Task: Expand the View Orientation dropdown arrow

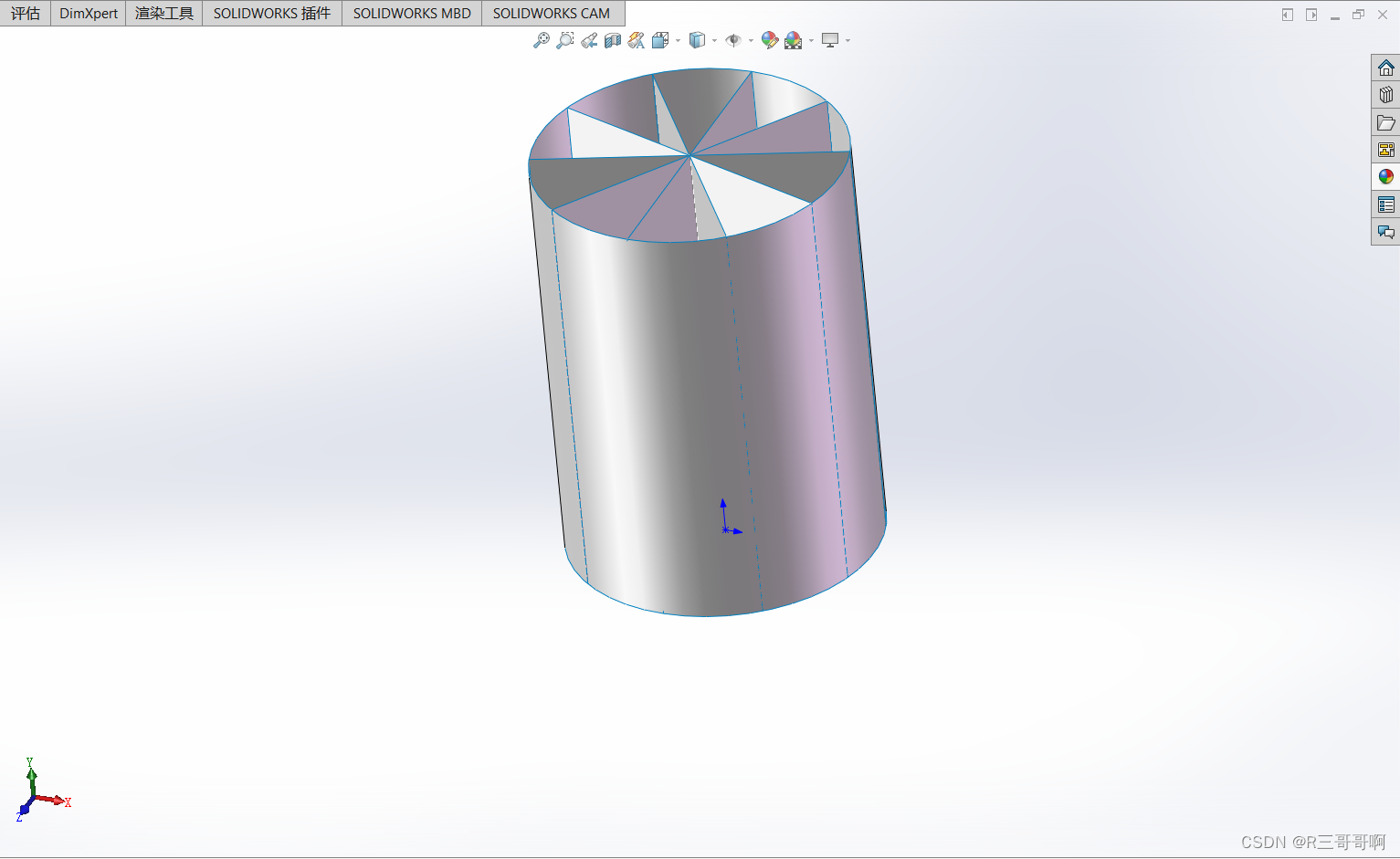Action: [678, 40]
